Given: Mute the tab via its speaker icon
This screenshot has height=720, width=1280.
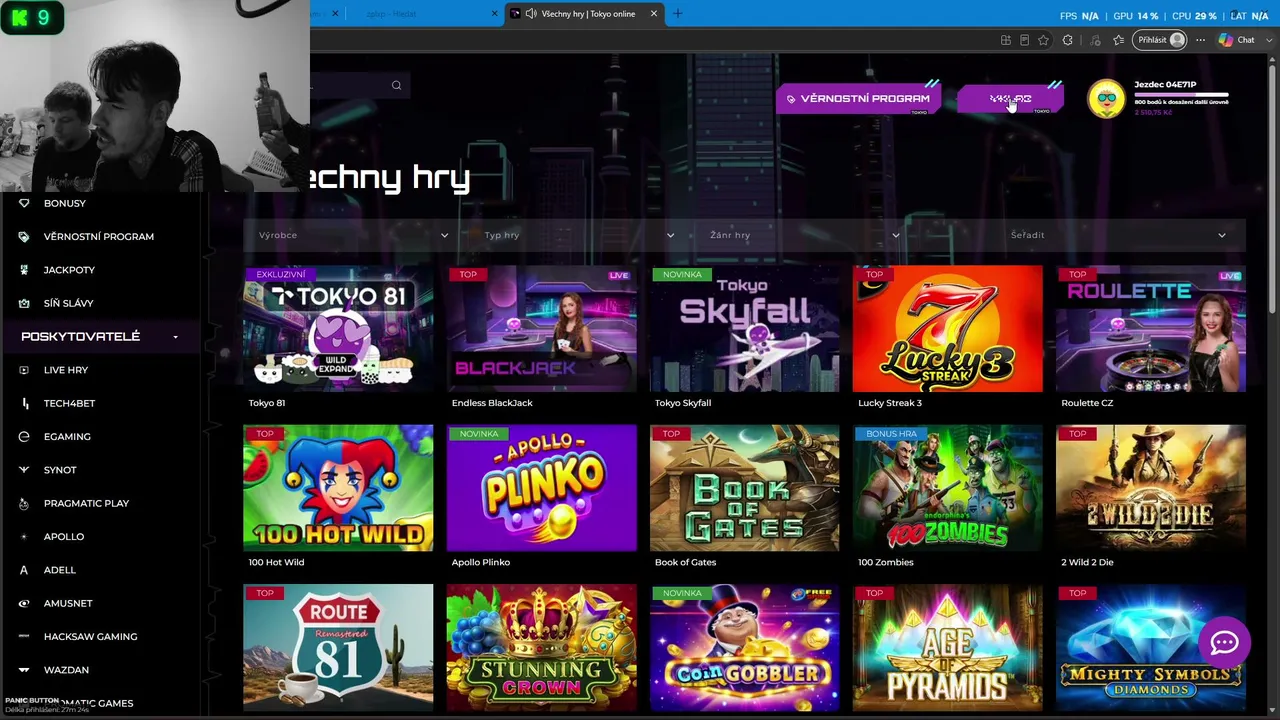Looking at the screenshot, I should click(531, 14).
